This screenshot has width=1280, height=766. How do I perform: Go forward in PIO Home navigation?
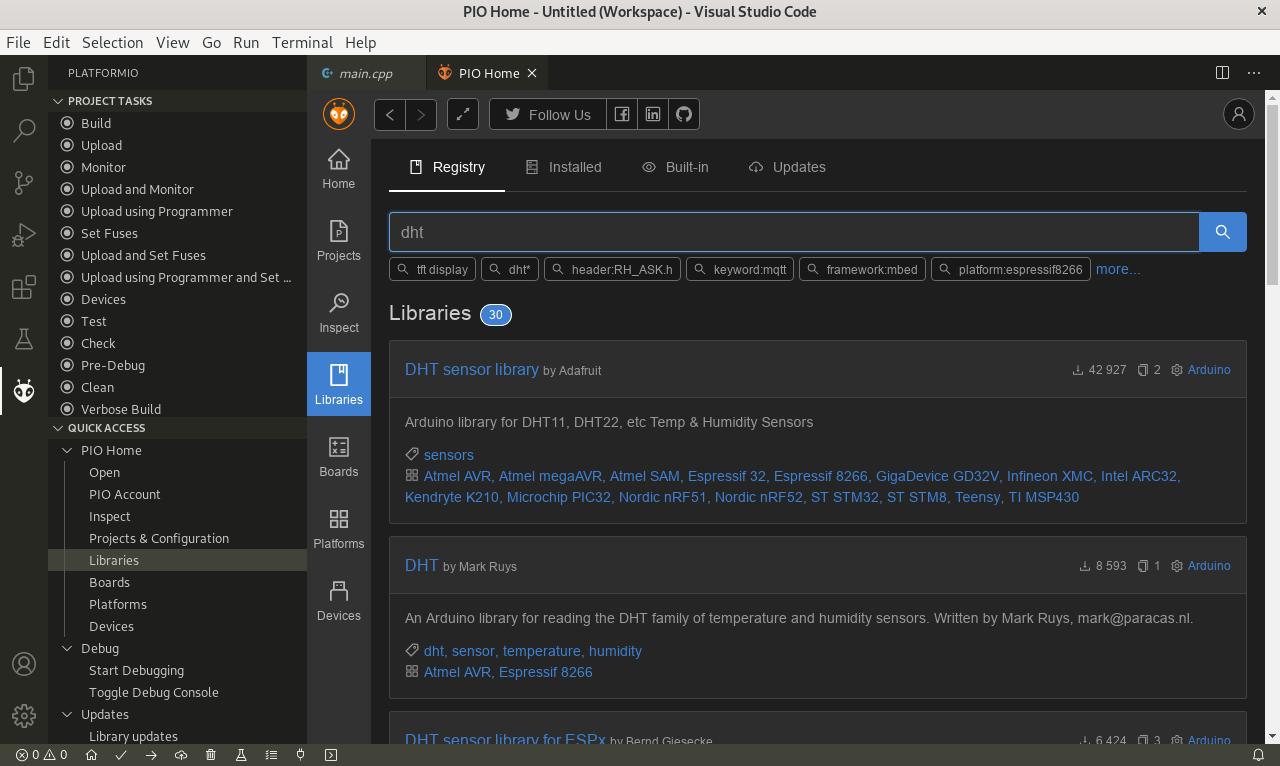pyautogui.click(x=421, y=114)
